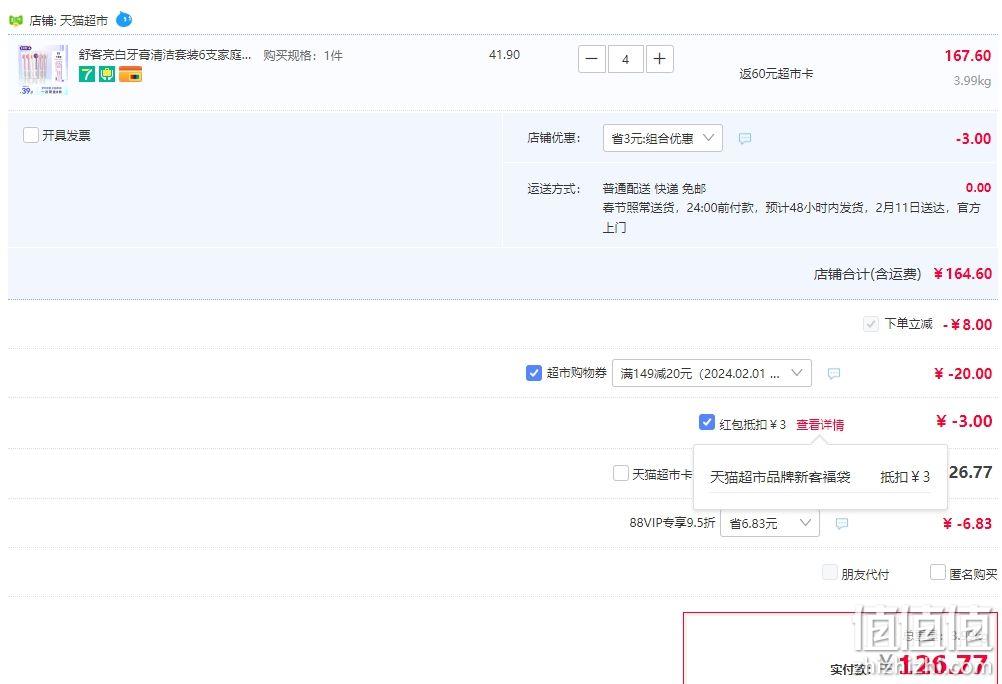Click the comment icon beside store discount dropdown
The width and height of the screenshot is (1002, 684).
pos(745,138)
